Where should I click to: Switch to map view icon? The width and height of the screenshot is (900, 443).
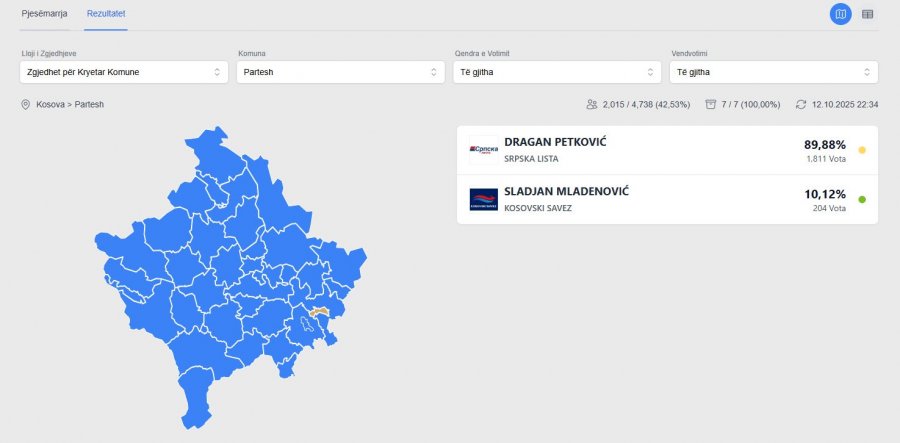tap(840, 14)
